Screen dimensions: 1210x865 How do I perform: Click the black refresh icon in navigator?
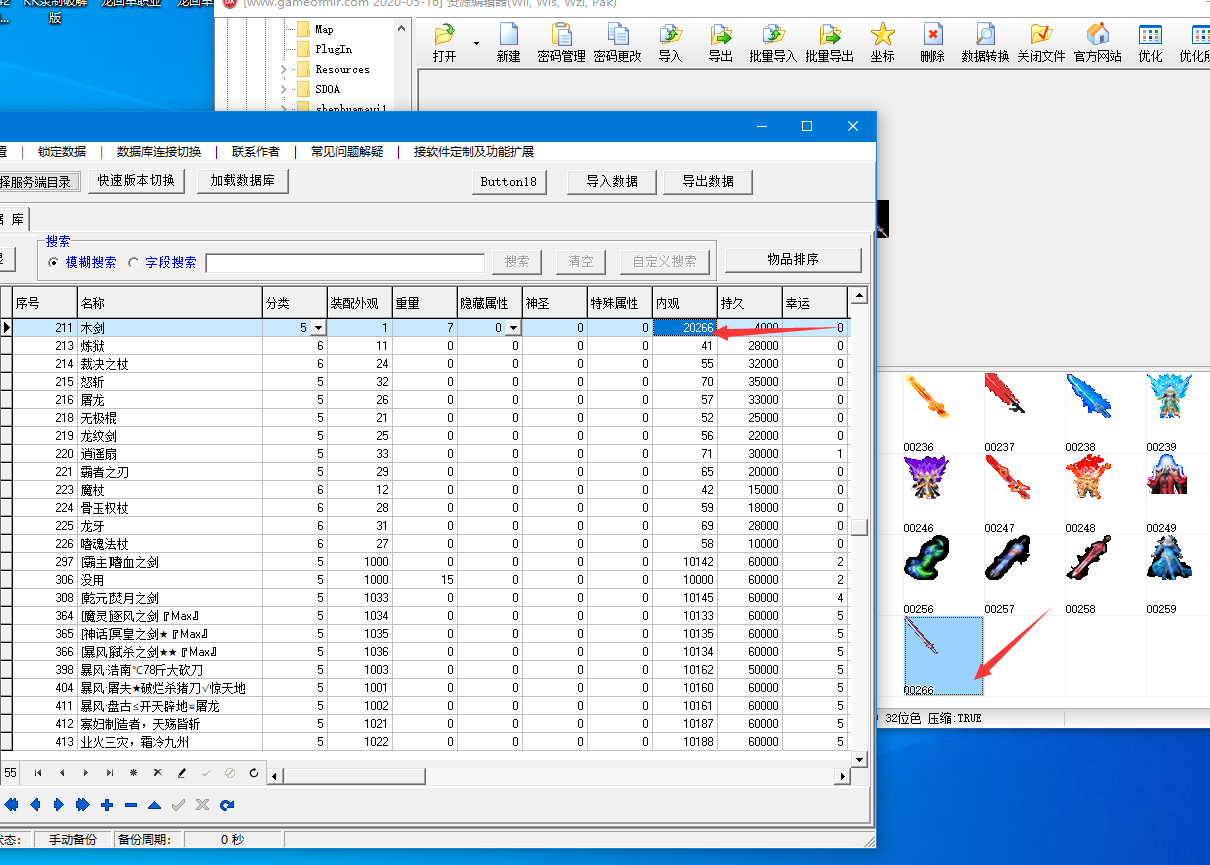tap(254, 773)
